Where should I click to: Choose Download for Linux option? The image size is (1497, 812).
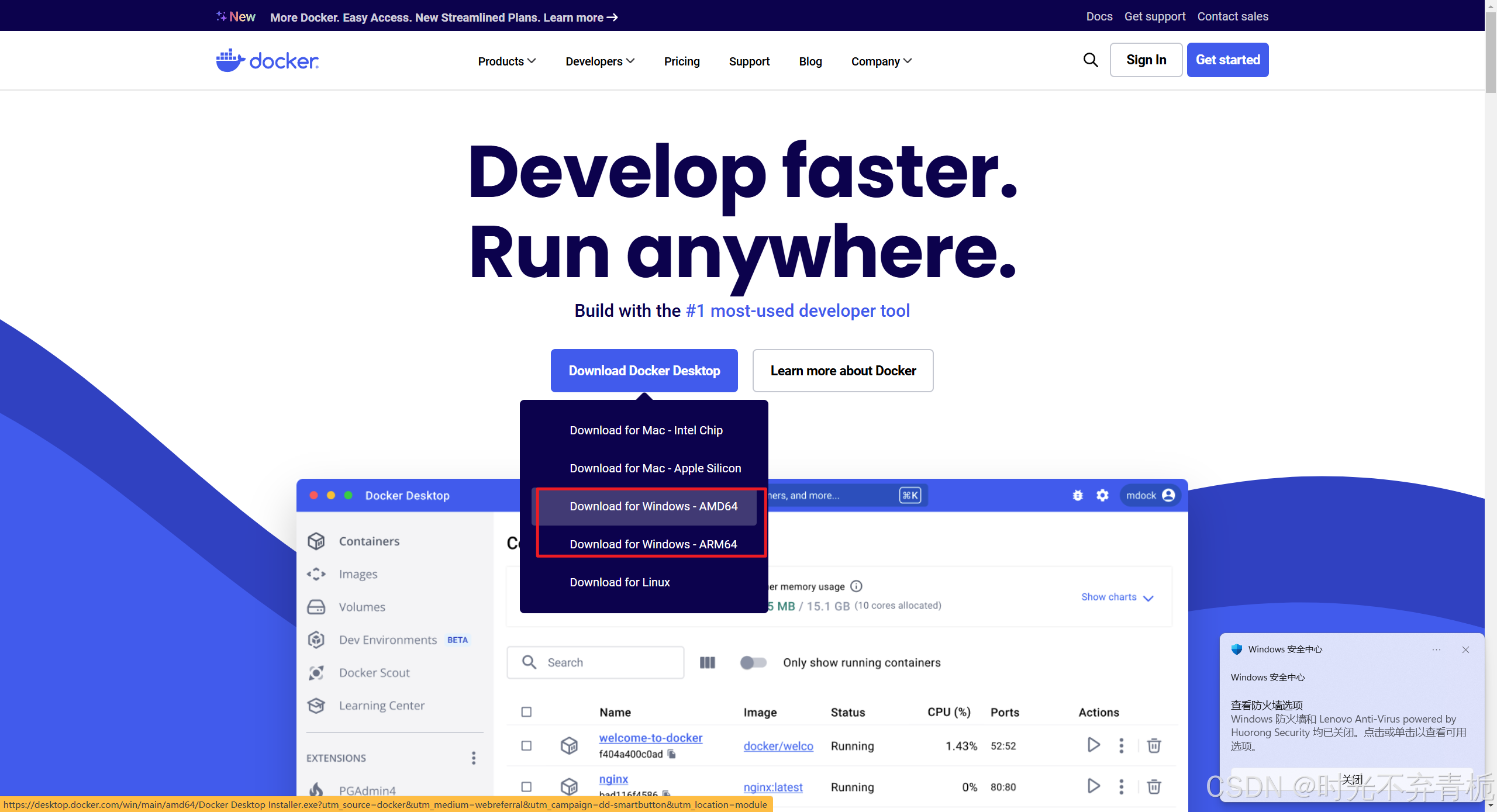[619, 582]
